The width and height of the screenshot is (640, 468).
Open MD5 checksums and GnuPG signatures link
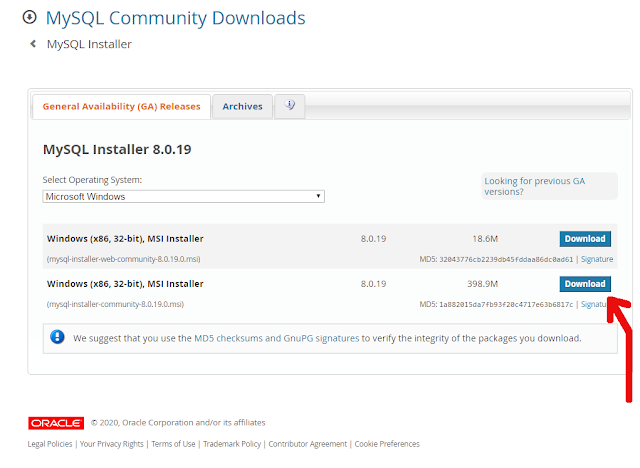click(x=276, y=338)
